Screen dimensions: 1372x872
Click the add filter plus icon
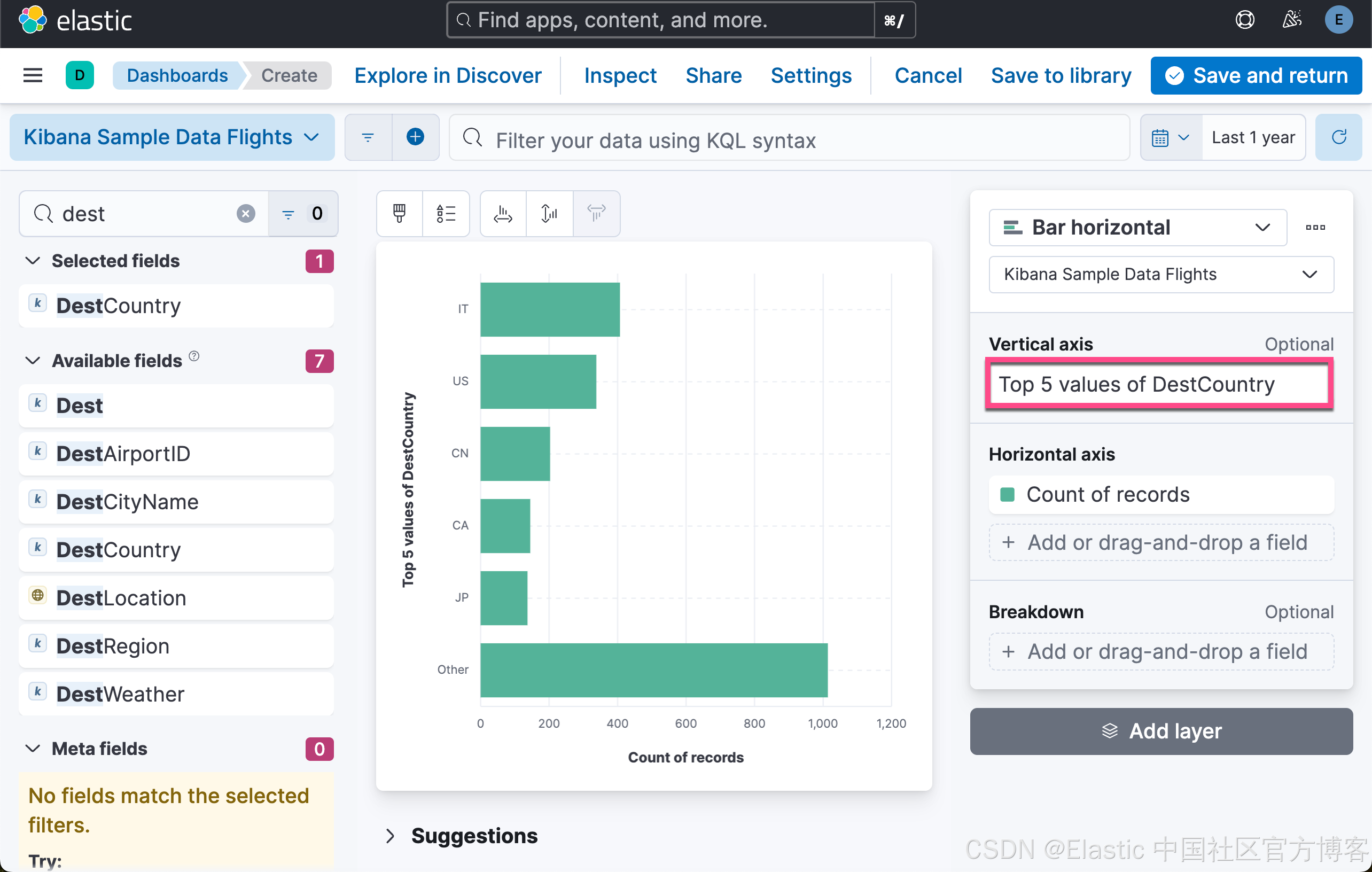coord(415,137)
